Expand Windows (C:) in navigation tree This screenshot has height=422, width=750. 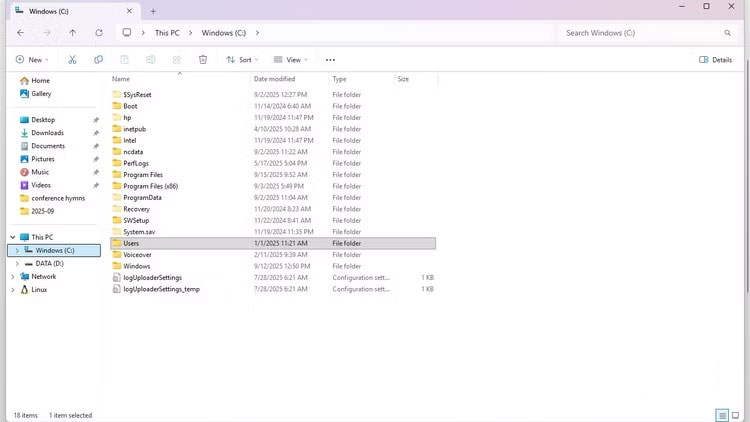[17, 250]
